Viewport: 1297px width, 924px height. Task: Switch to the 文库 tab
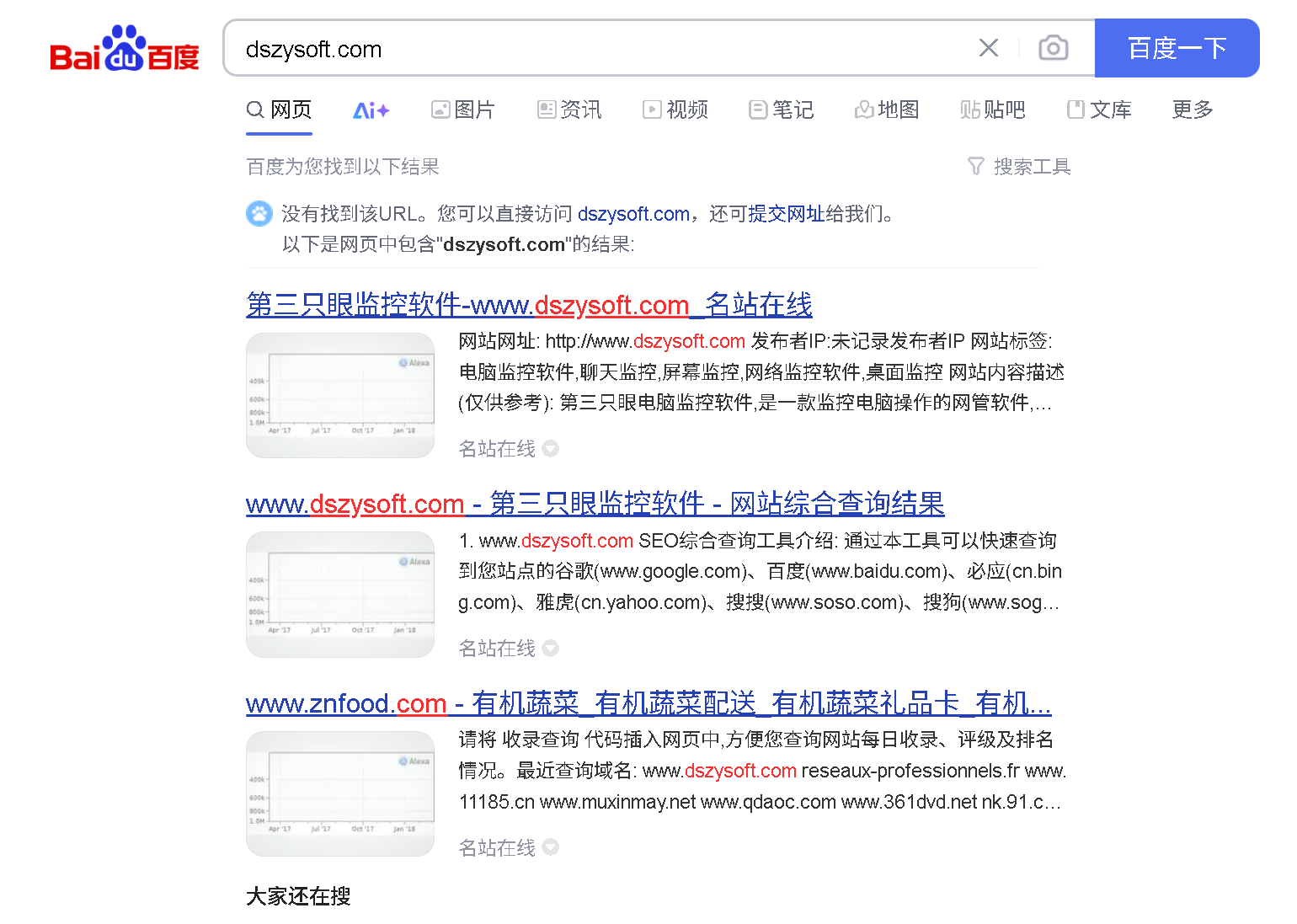[1099, 109]
